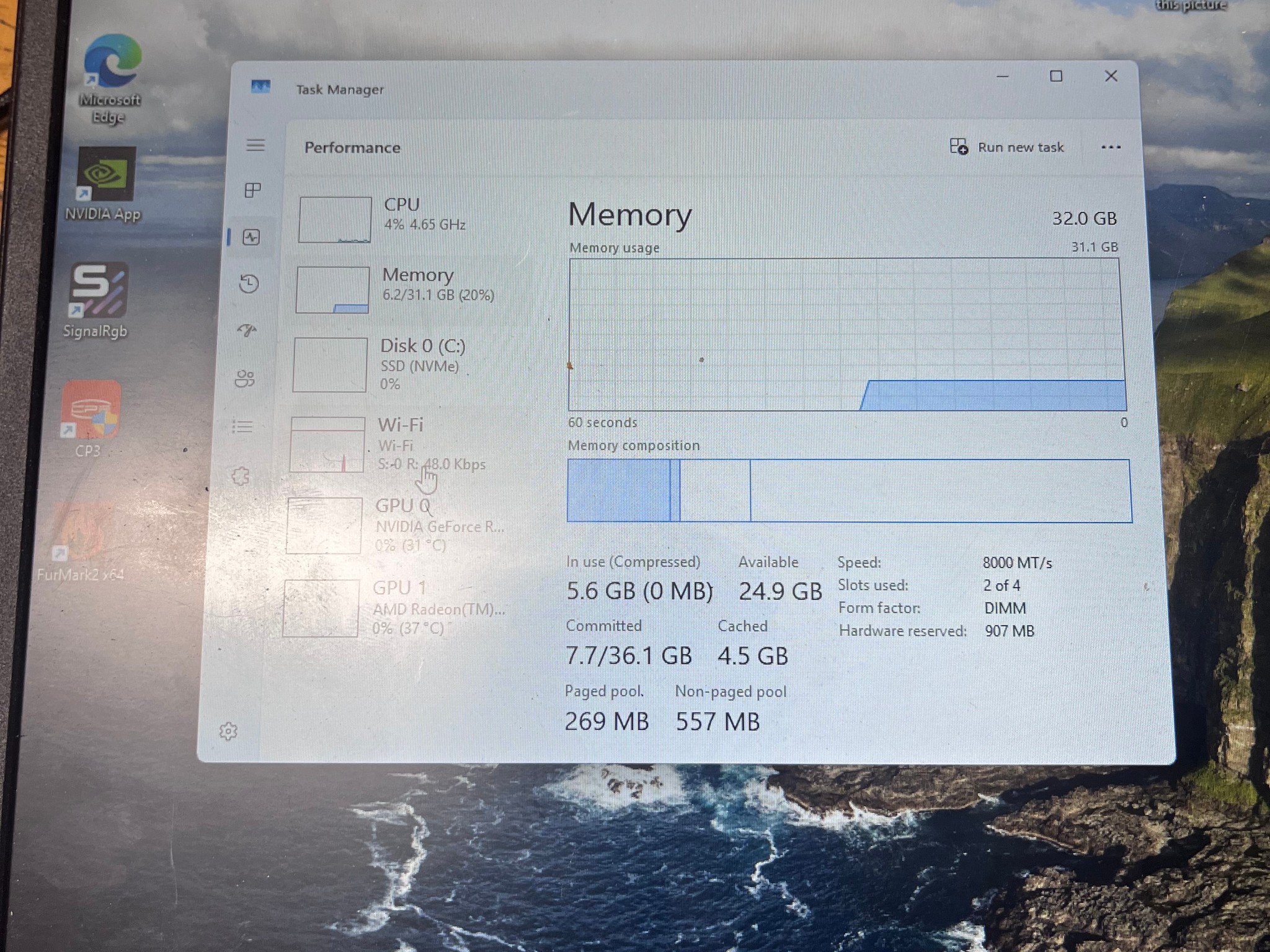The image size is (1270, 952).
Task: Maximize the Task Manager window
Action: pyautogui.click(x=1056, y=76)
